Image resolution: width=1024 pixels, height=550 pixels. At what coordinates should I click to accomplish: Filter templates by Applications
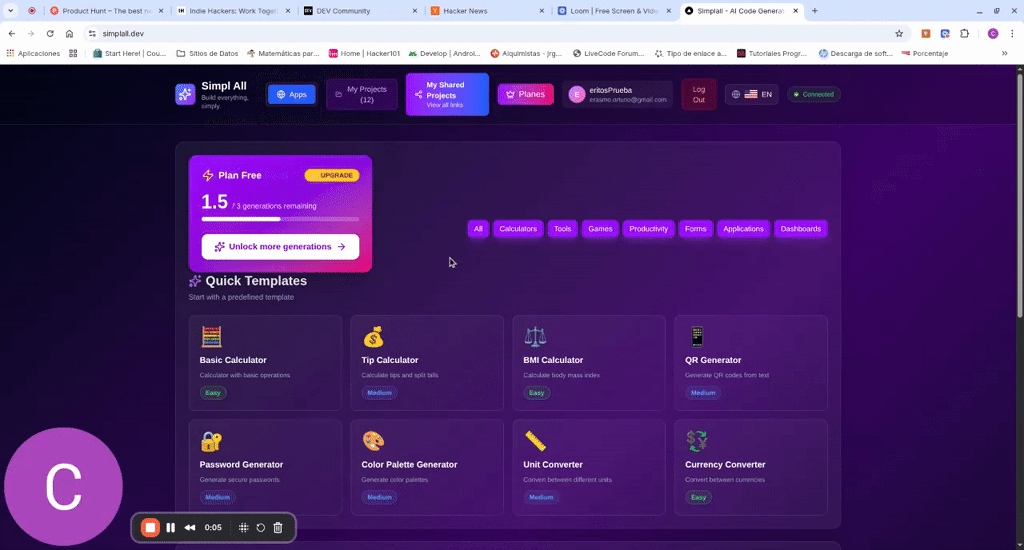743,229
